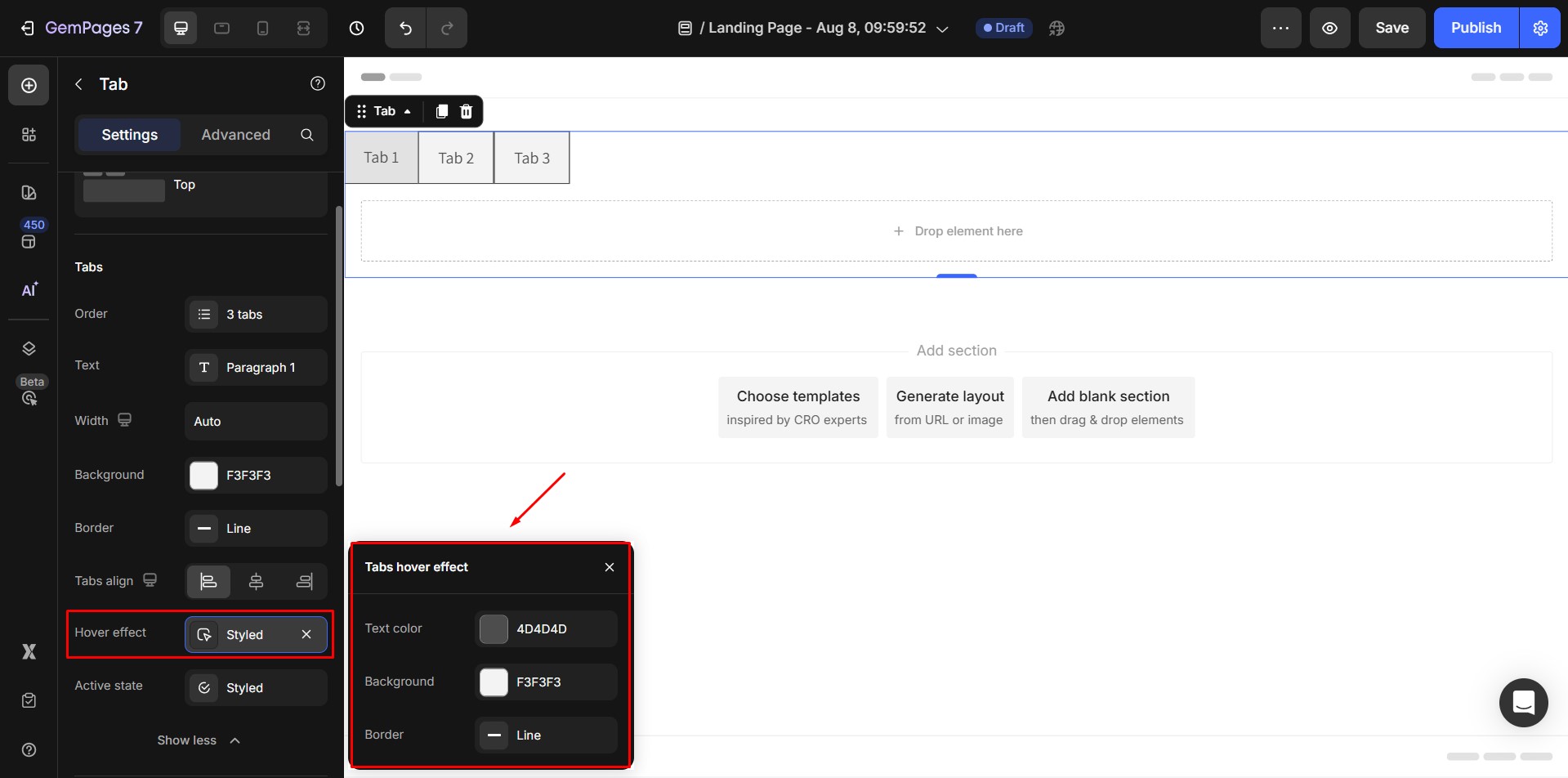Click the duplicate icon on Tab toolbar
The width and height of the screenshot is (1568, 778).
[x=441, y=111]
